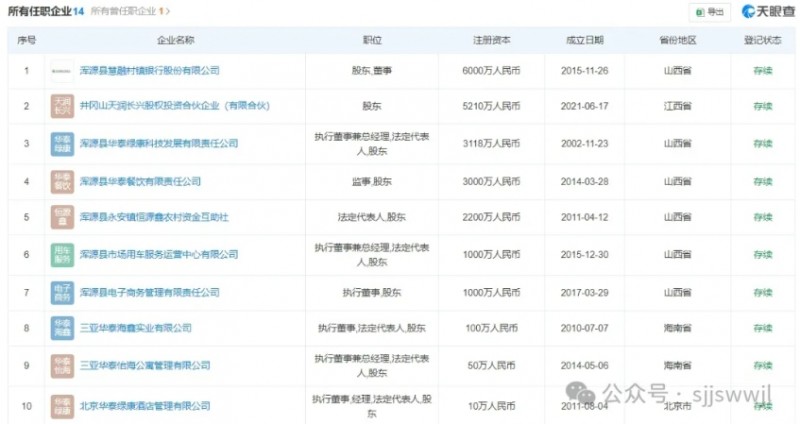Viewport: 800px width, 424px height.
Task: Click the 导出 export button
Action: tap(710, 12)
